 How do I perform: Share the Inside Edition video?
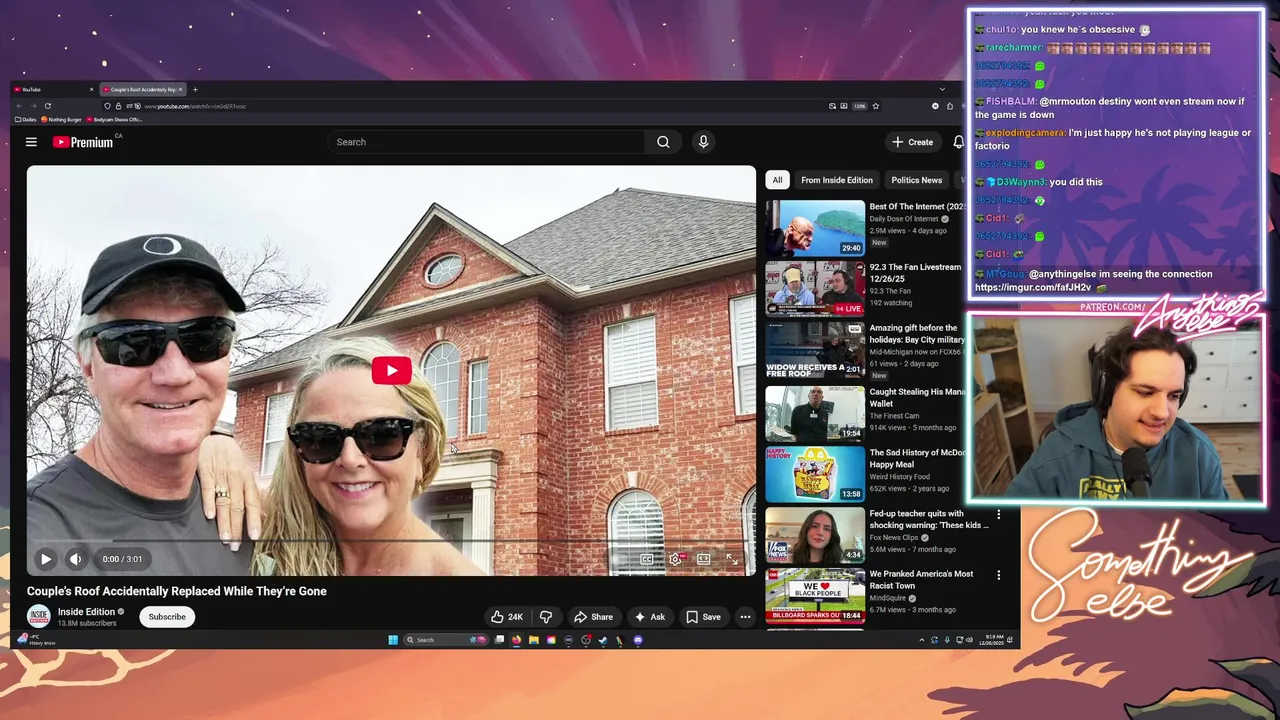click(x=593, y=617)
